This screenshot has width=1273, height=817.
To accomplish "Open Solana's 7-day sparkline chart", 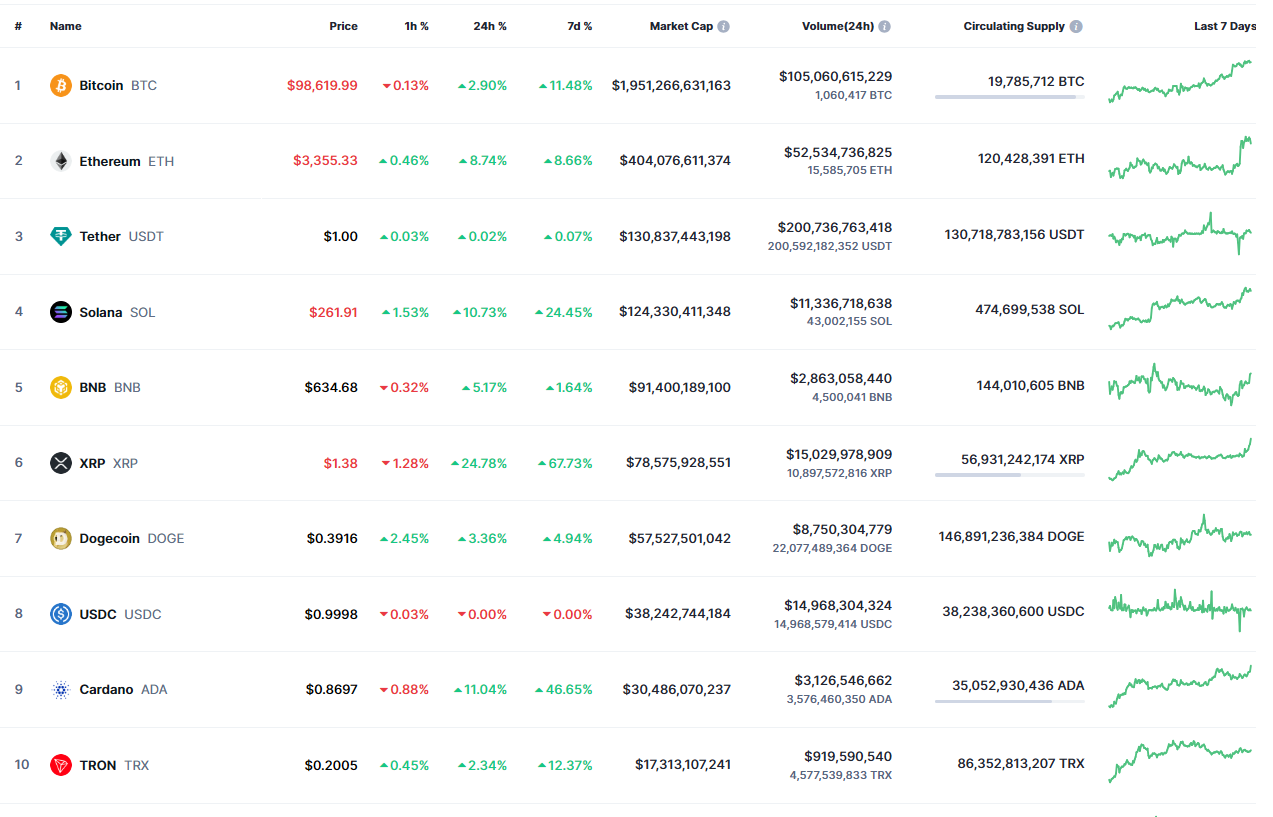I will 1180,308.
